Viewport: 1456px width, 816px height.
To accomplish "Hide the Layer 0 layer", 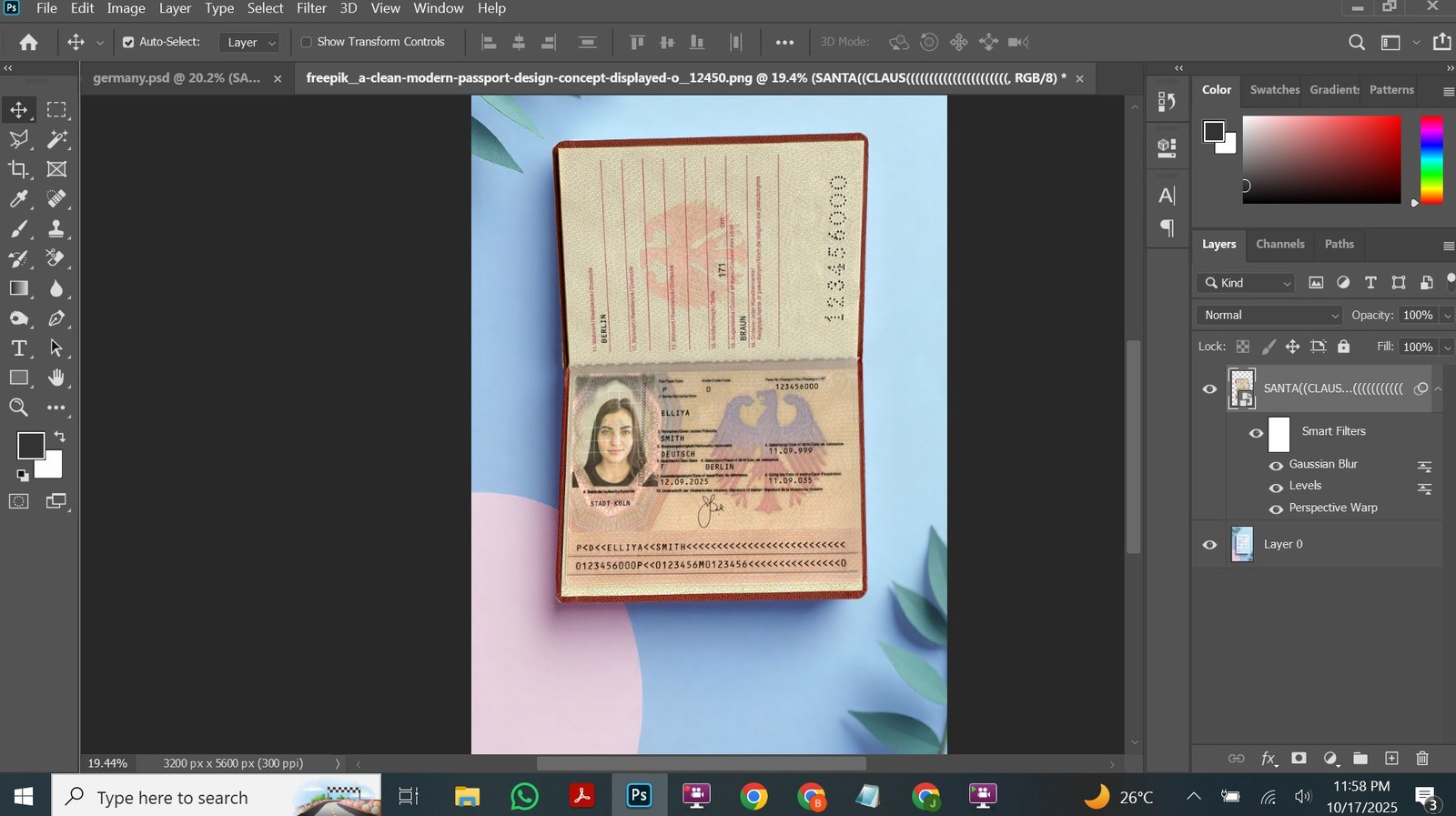I will tap(1209, 545).
